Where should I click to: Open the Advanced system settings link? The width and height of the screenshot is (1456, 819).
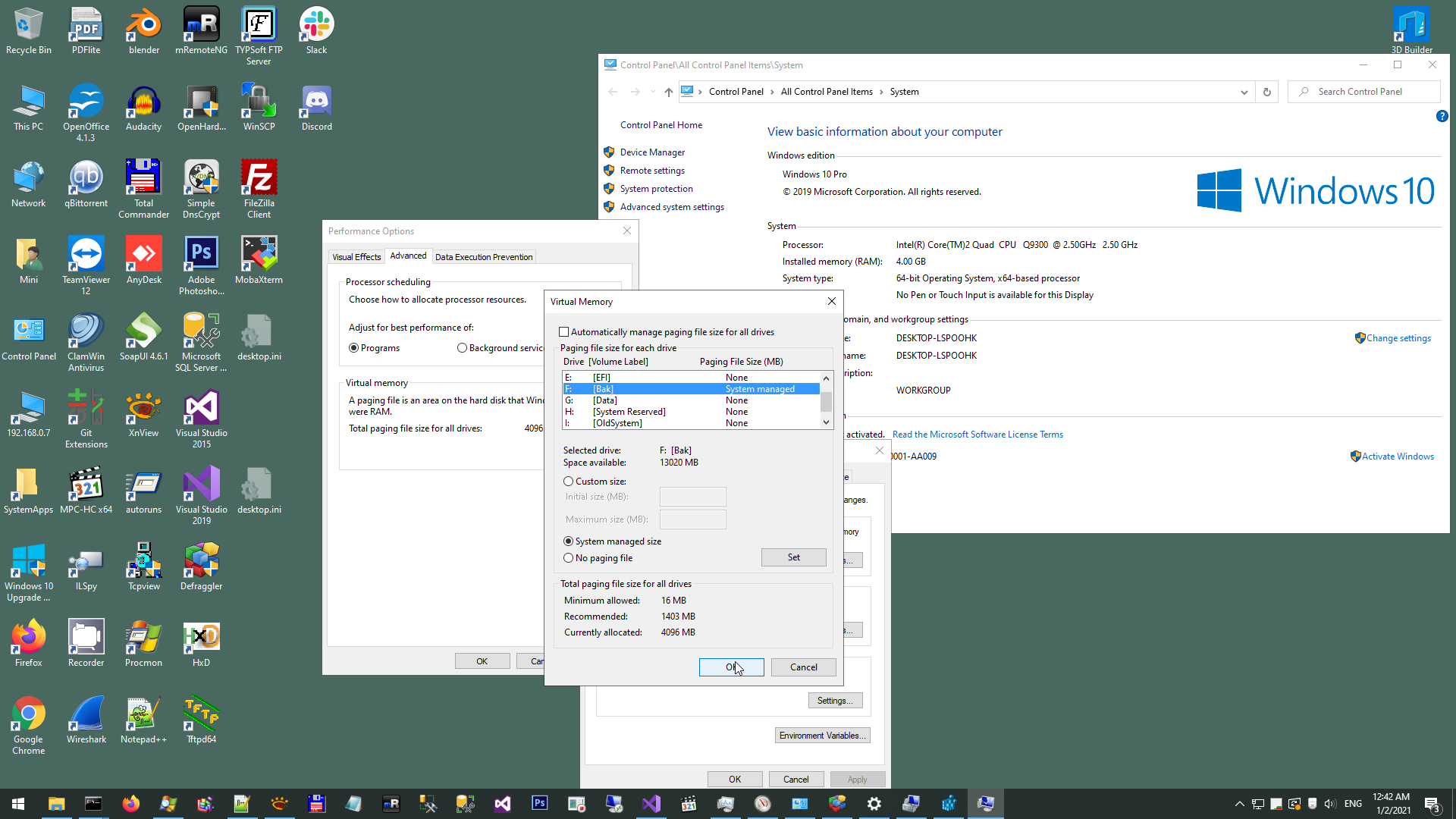pyautogui.click(x=672, y=207)
